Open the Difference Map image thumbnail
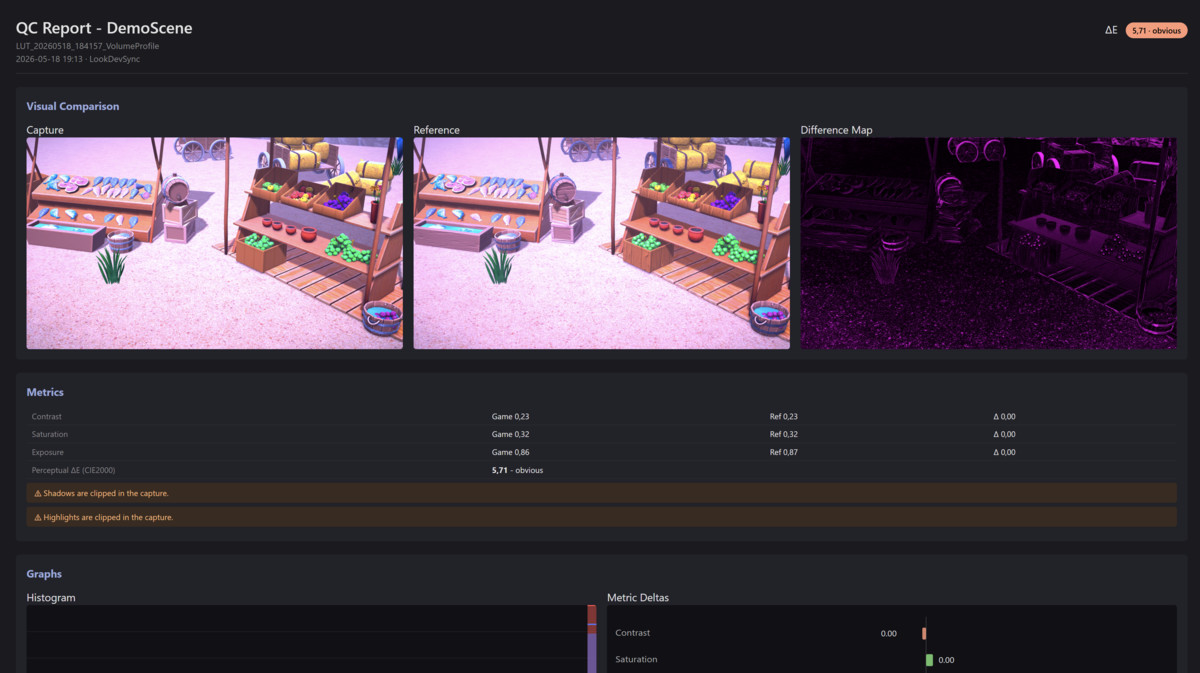1200x673 pixels. (988, 243)
